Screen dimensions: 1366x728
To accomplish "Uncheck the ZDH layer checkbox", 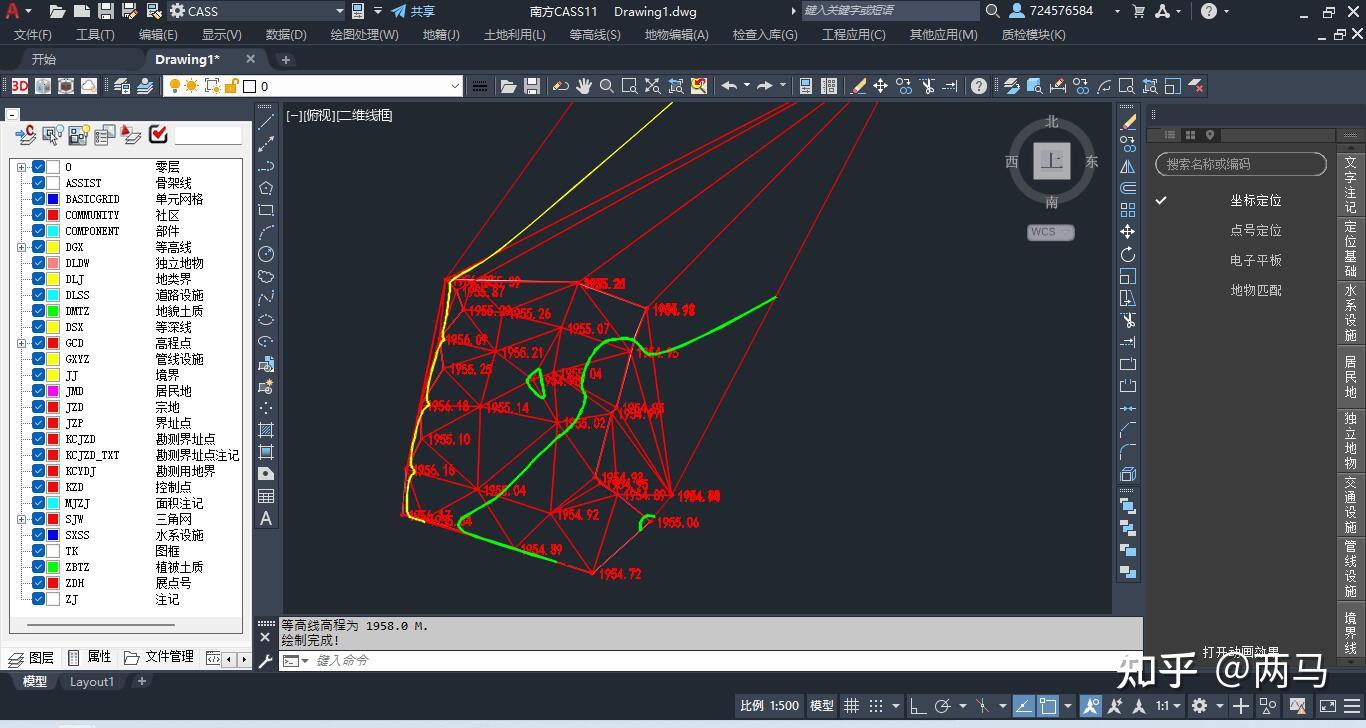I will [40, 583].
